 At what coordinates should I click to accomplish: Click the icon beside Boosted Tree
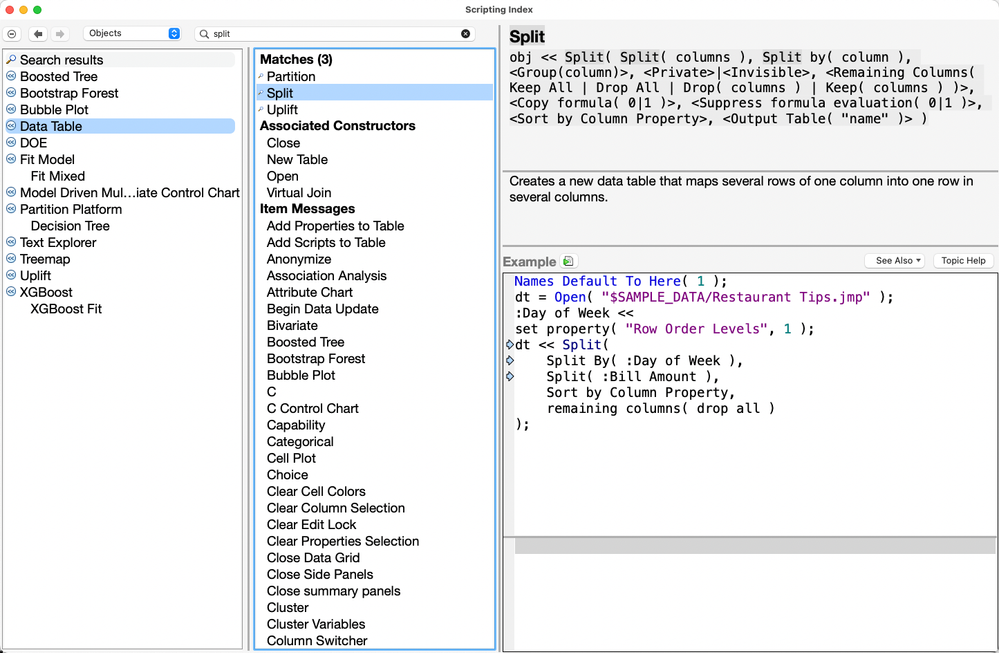coord(11,76)
